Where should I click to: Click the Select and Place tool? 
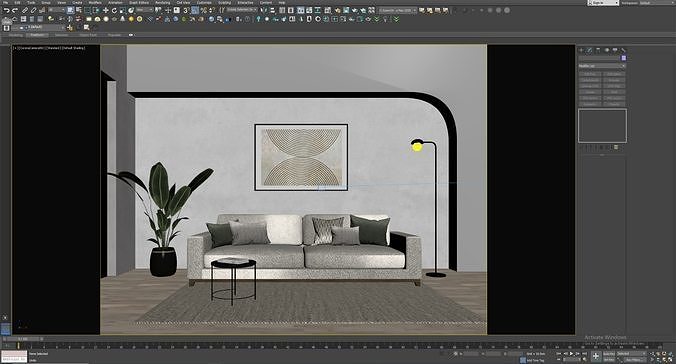[x=131, y=10]
